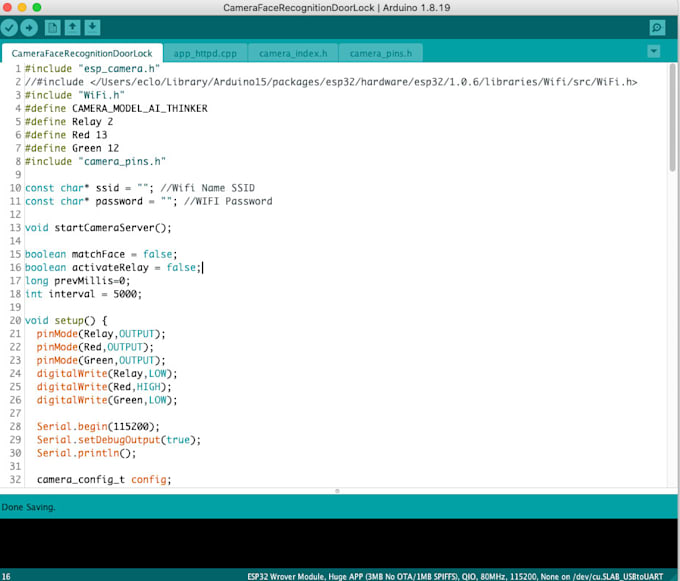Click 'Serial.setDebugOutput(true);' line
This screenshot has width=680, height=581.
(119, 440)
